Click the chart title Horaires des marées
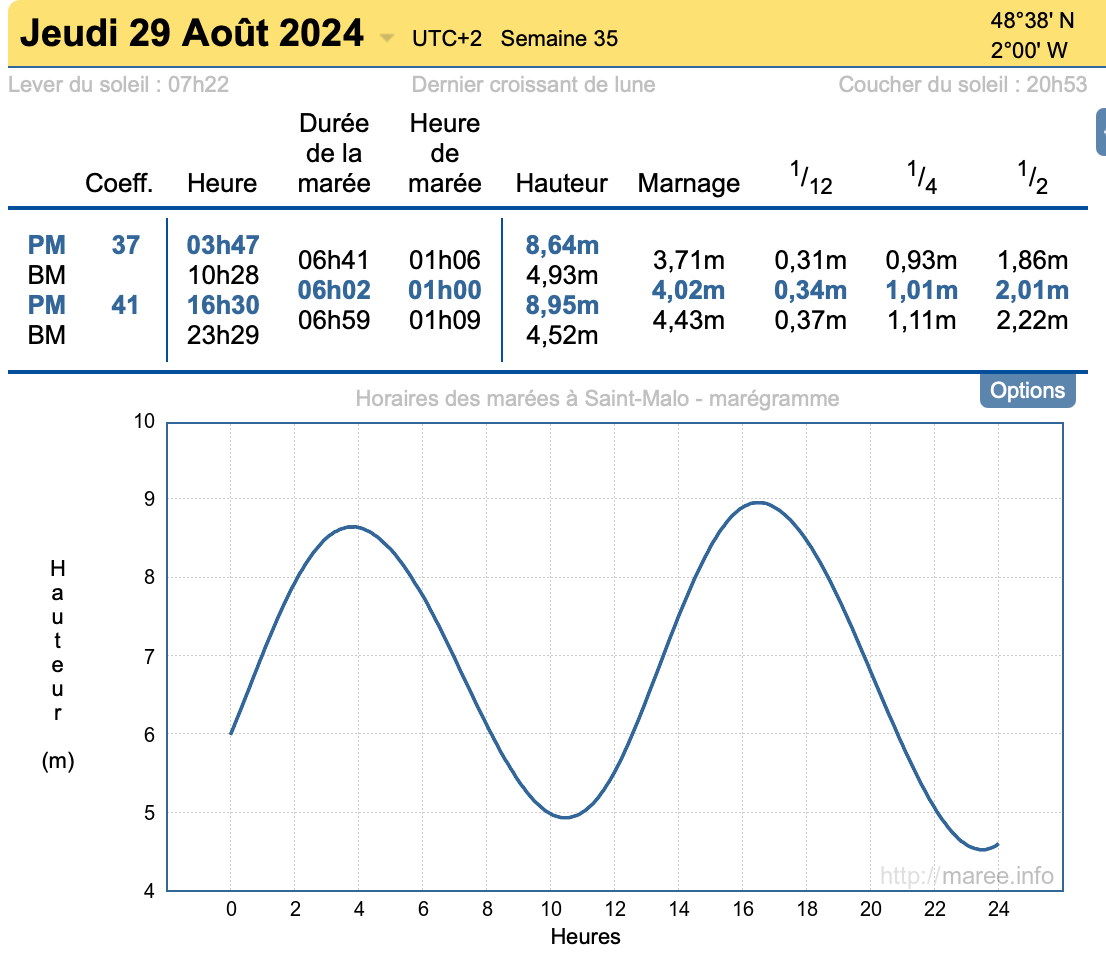Viewport: 1106px width, 964px height. [597, 399]
